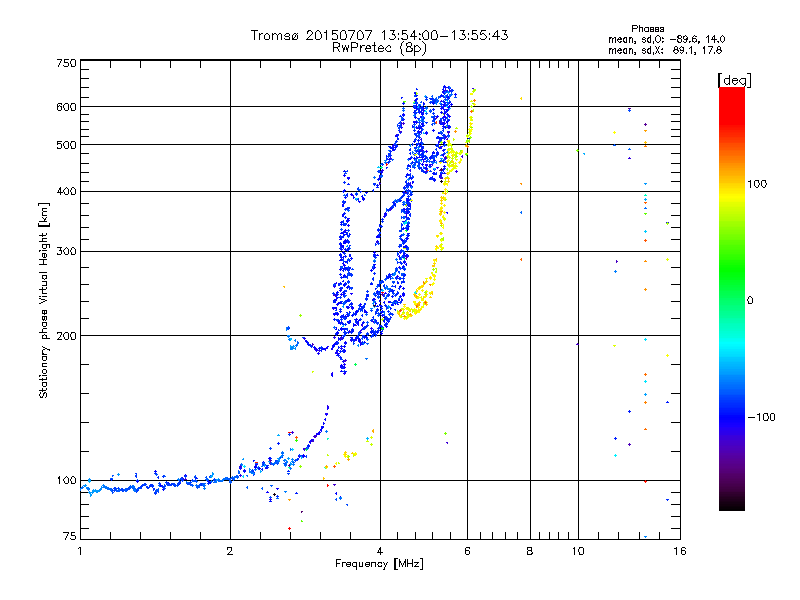Click the 'mean, sd,O: -89.6, 14.0' statistics line

[x=666, y=39]
